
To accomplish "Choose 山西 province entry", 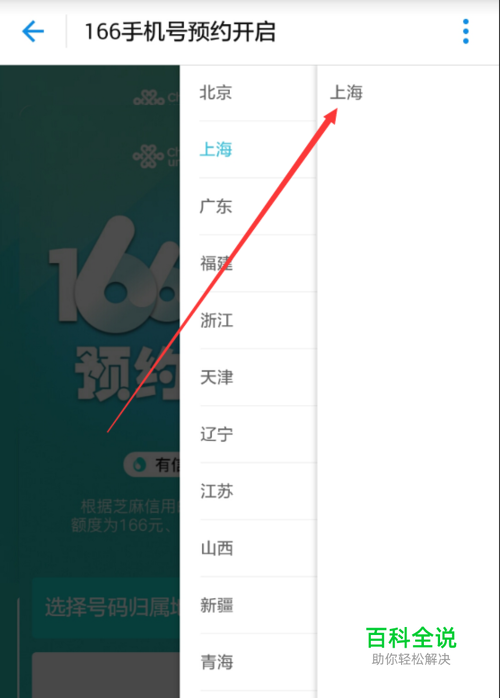I will tap(248, 548).
